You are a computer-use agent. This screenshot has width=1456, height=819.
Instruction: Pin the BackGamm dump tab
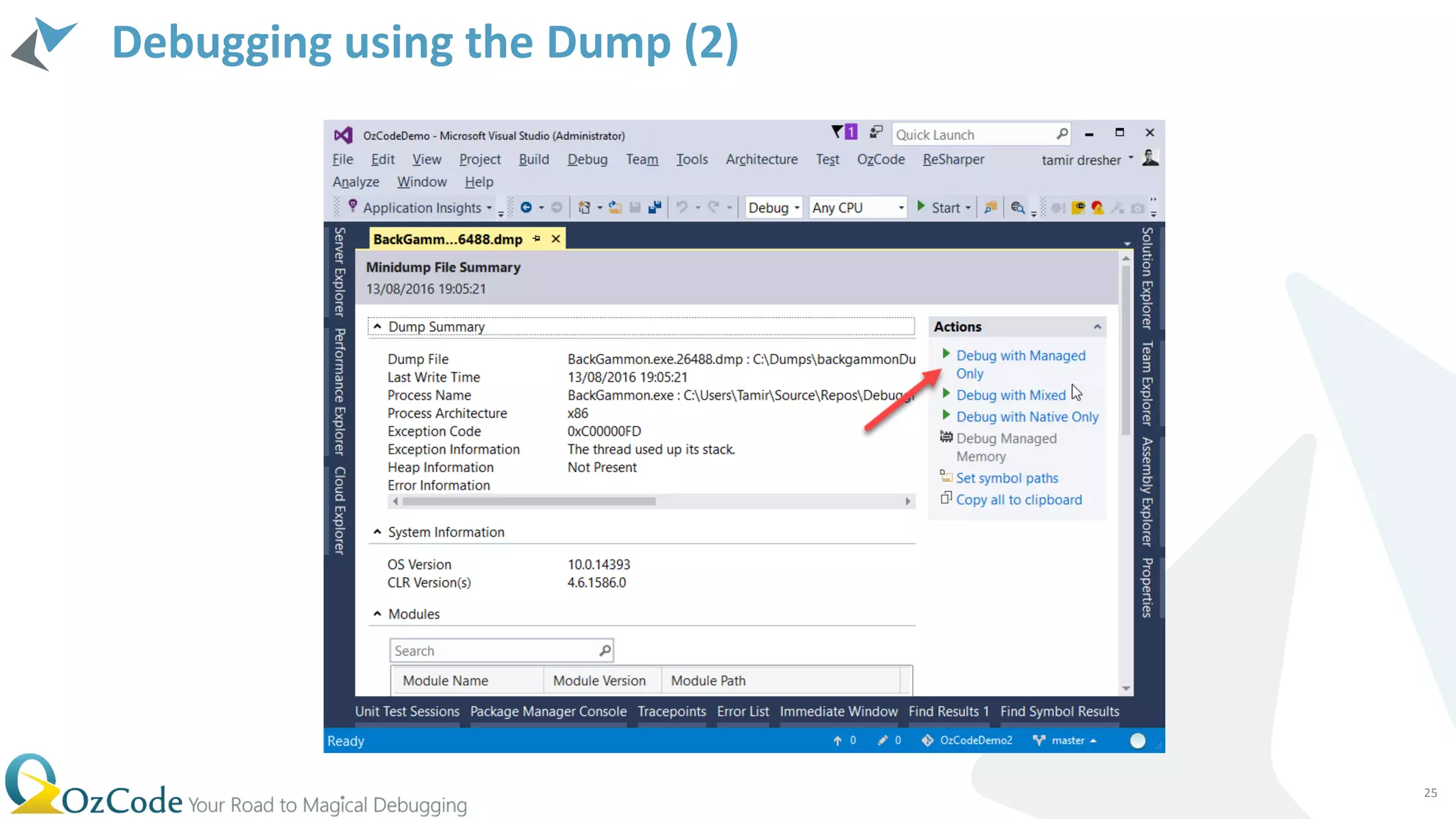click(x=537, y=239)
